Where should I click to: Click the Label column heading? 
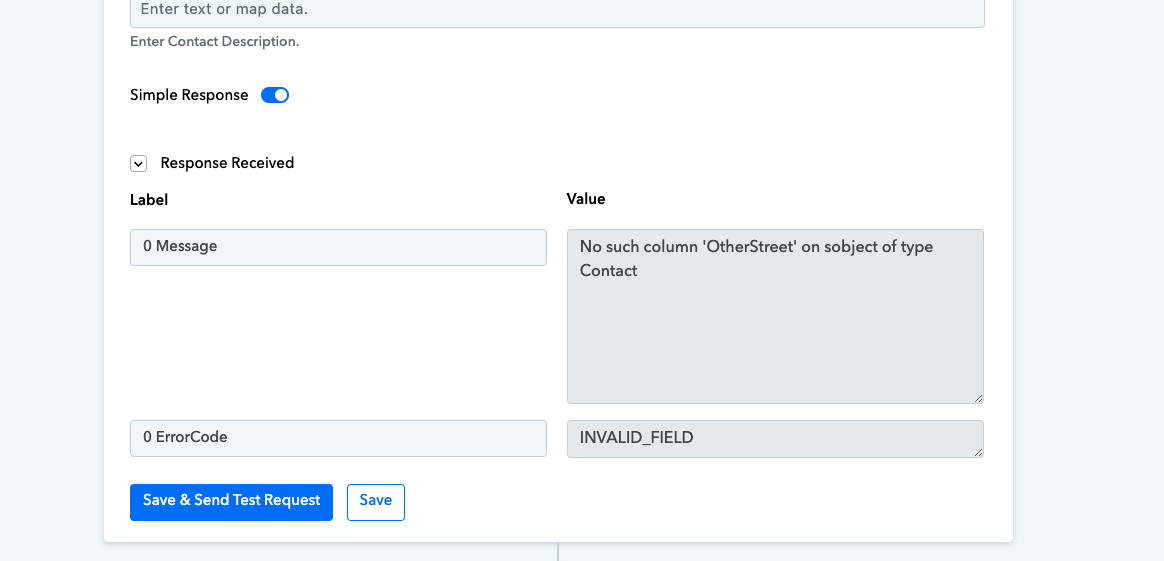[149, 200]
